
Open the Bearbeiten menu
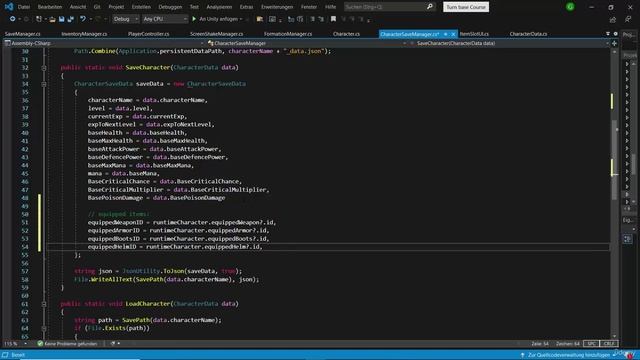click(50, 7)
